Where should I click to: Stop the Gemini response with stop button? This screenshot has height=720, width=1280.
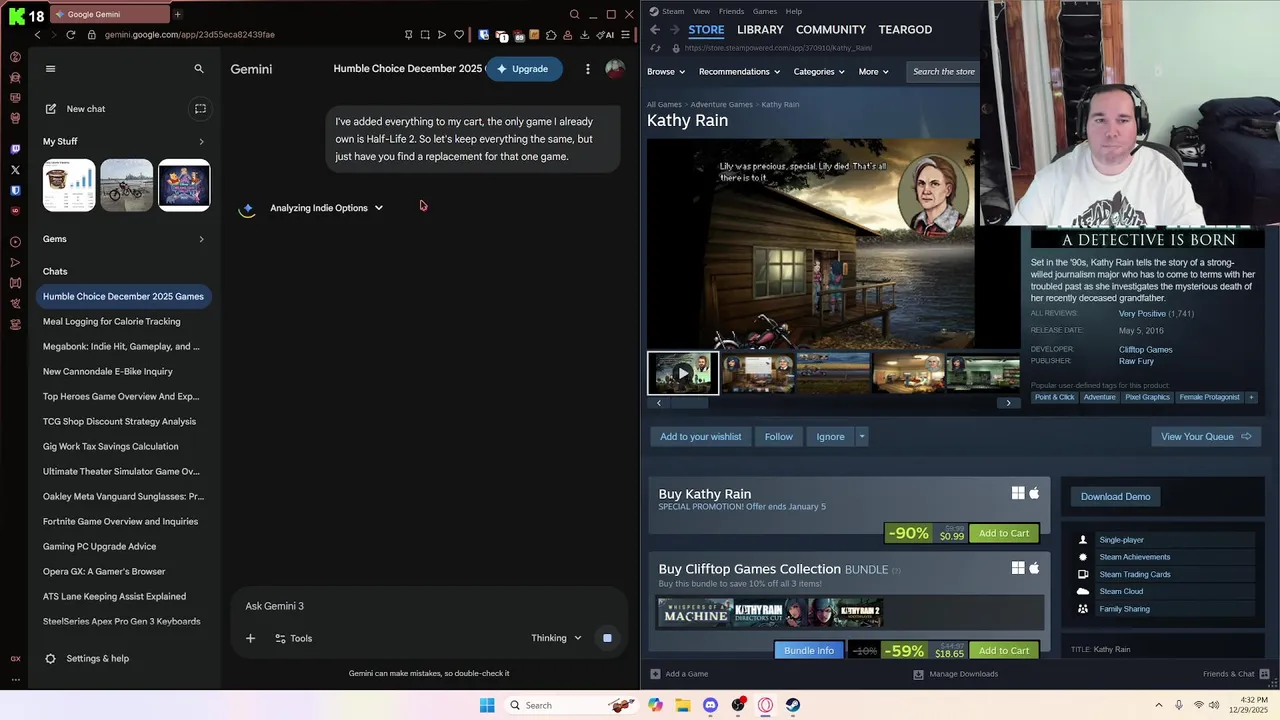point(607,638)
